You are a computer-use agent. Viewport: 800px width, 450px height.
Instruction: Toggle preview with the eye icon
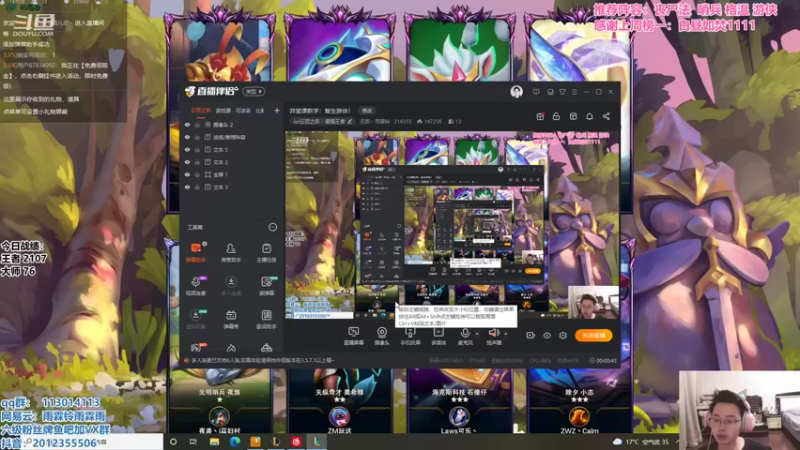click(547, 335)
